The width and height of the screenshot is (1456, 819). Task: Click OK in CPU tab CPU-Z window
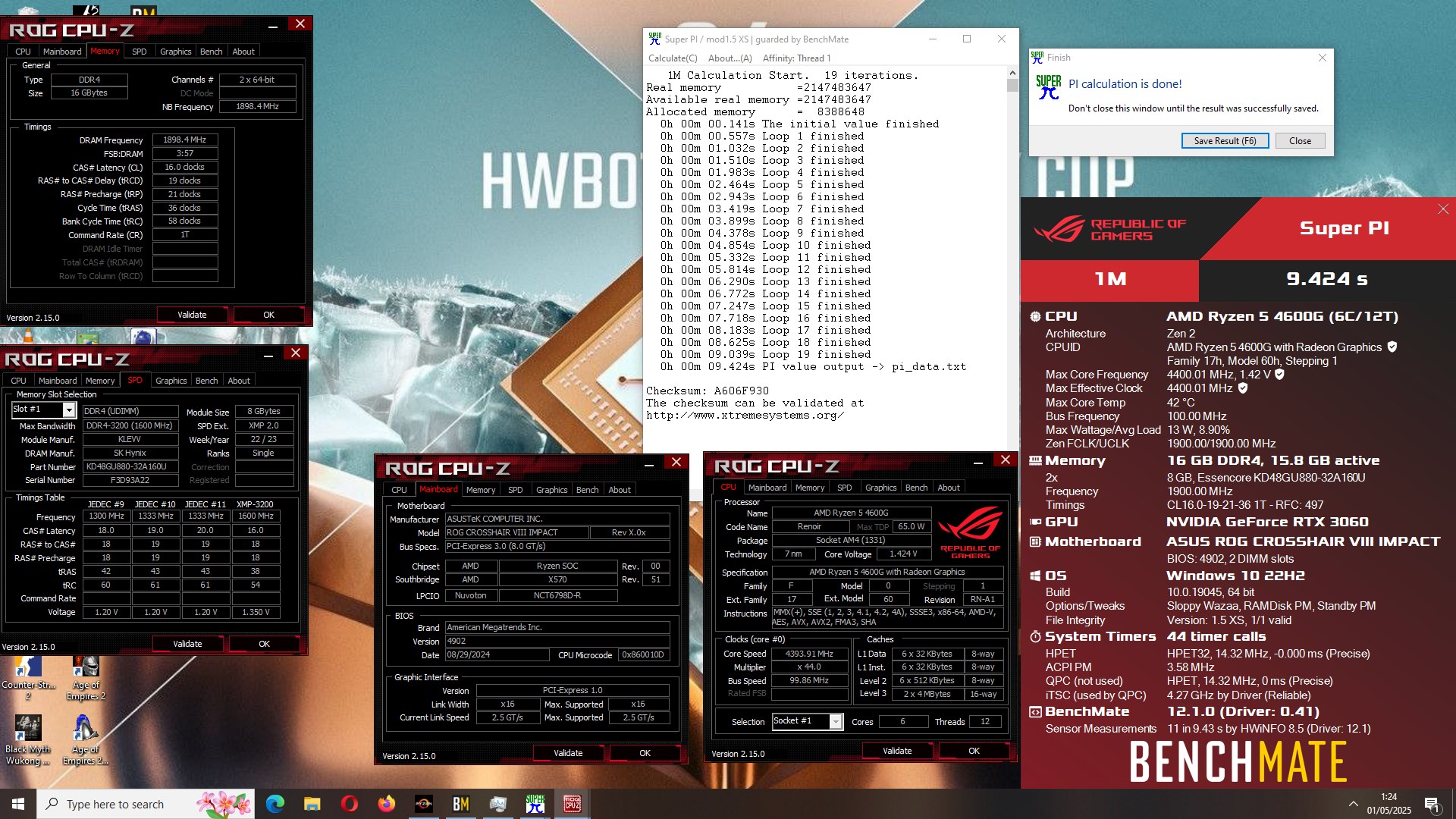[974, 751]
